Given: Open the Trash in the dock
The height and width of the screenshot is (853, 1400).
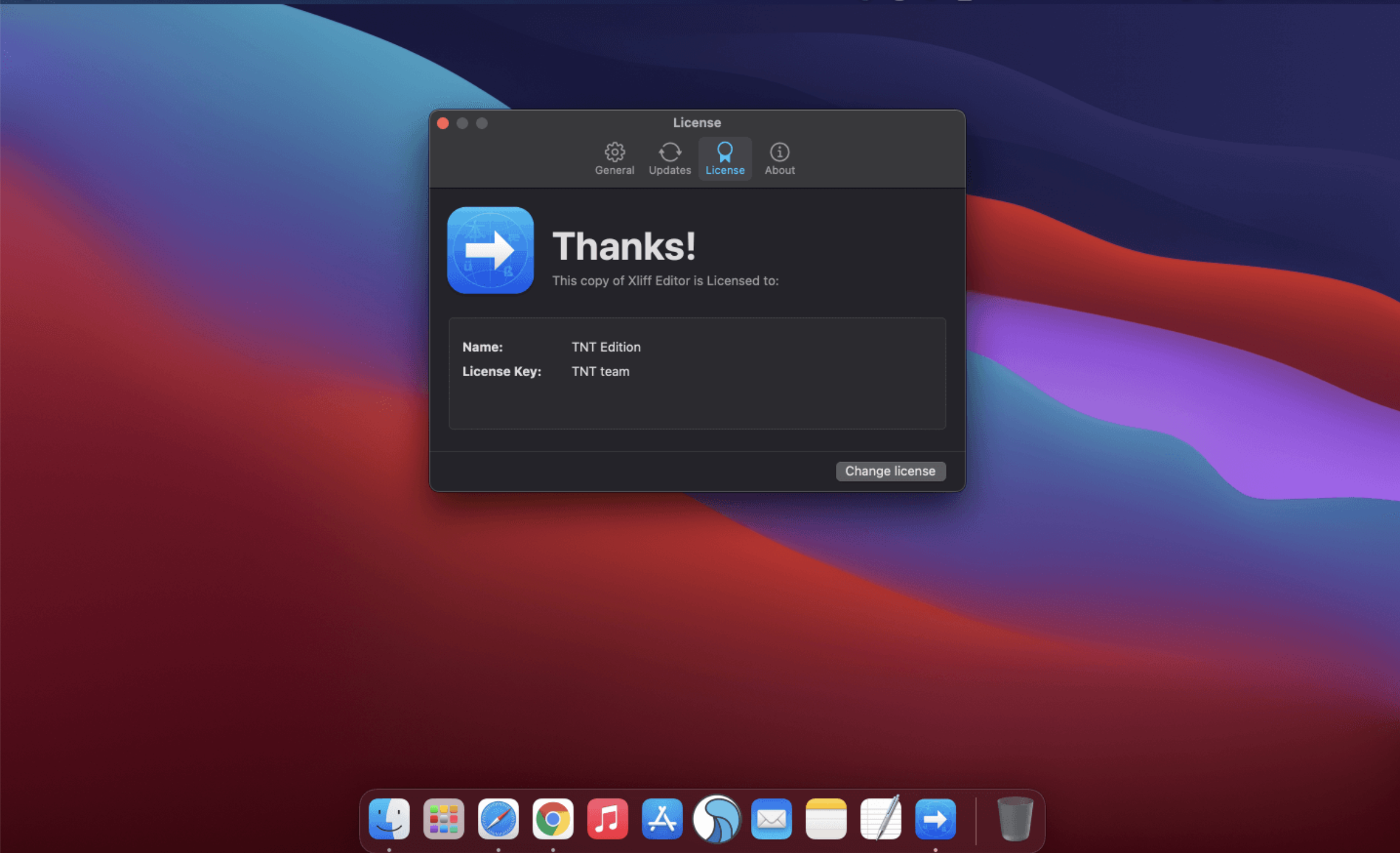Looking at the screenshot, I should coord(1014,819).
